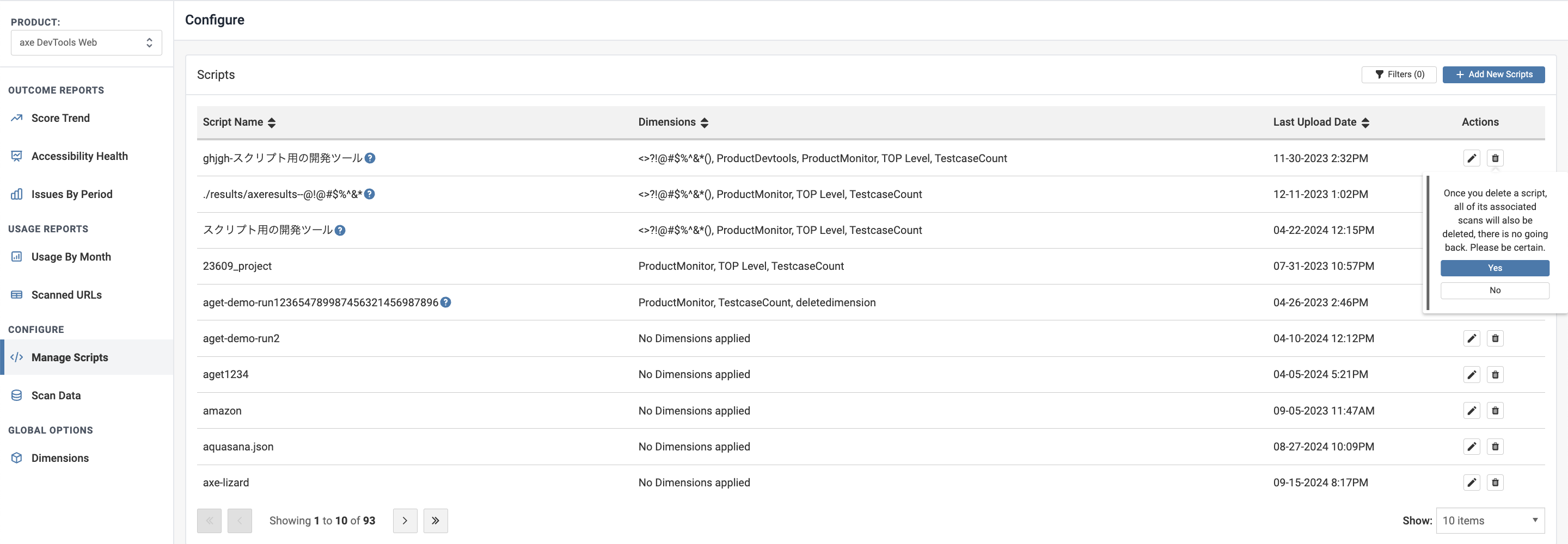Delete the axe-lizard script via trash icon
The height and width of the screenshot is (544, 1568).
point(1495,483)
